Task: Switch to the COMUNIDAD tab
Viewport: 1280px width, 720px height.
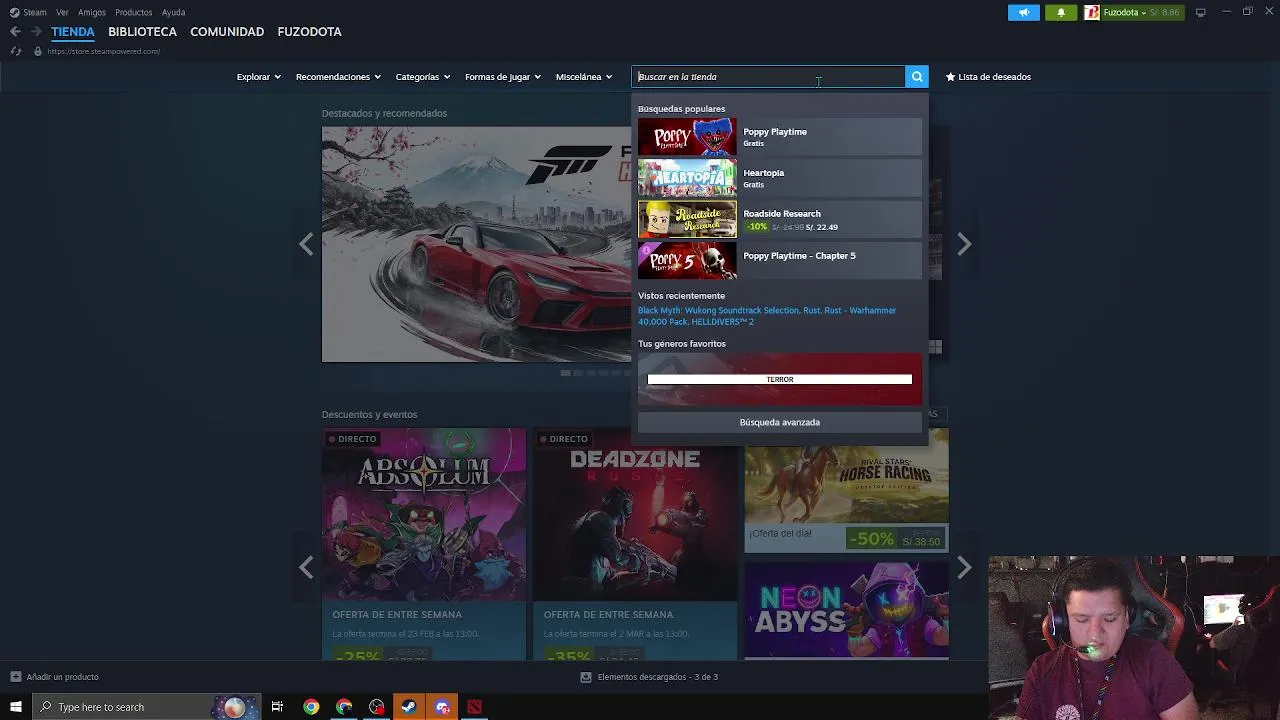Action: tap(227, 32)
